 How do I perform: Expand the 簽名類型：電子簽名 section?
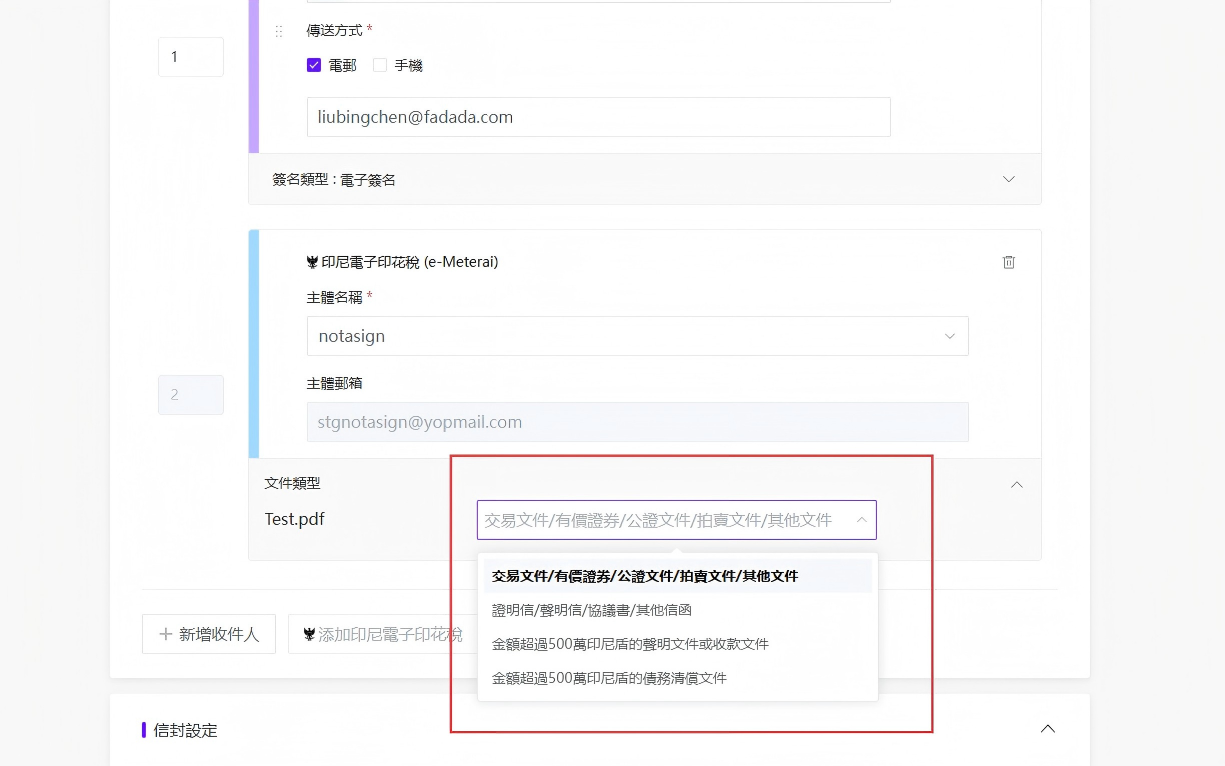coord(645,179)
